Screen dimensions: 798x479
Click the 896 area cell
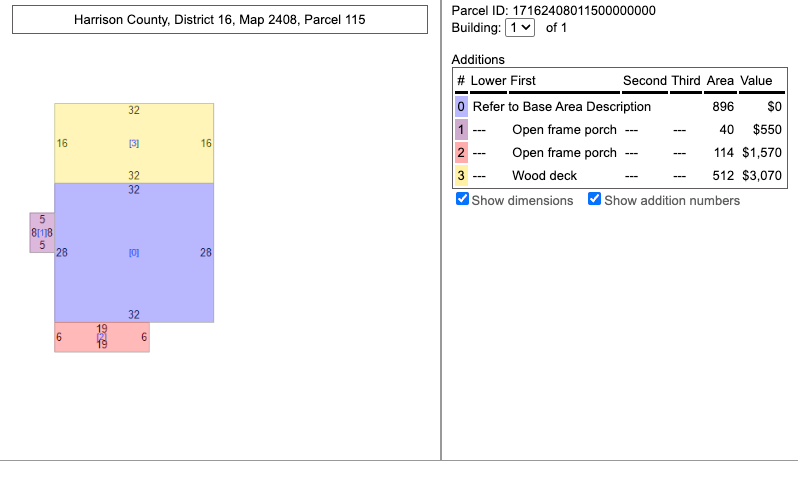pyautogui.click(x=723, y=106)
